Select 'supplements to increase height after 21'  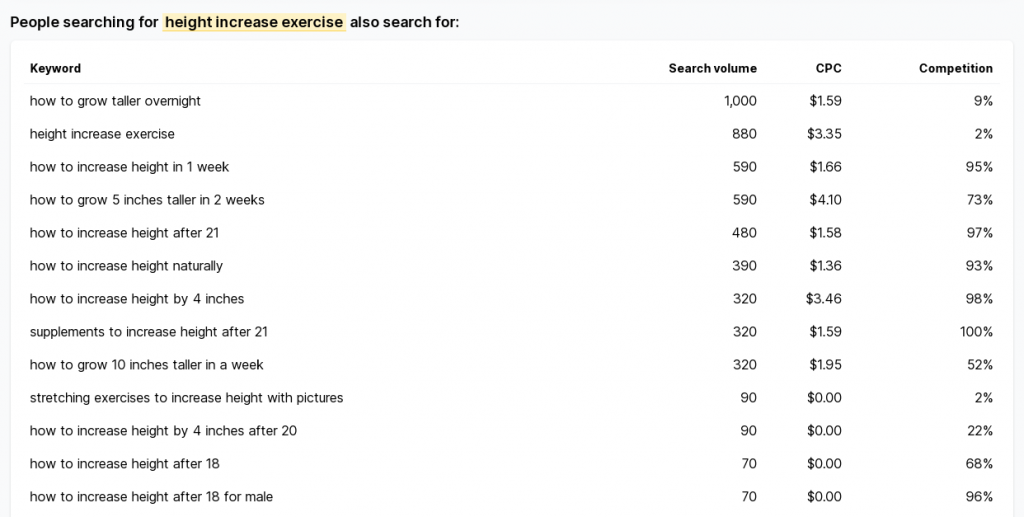148,332
